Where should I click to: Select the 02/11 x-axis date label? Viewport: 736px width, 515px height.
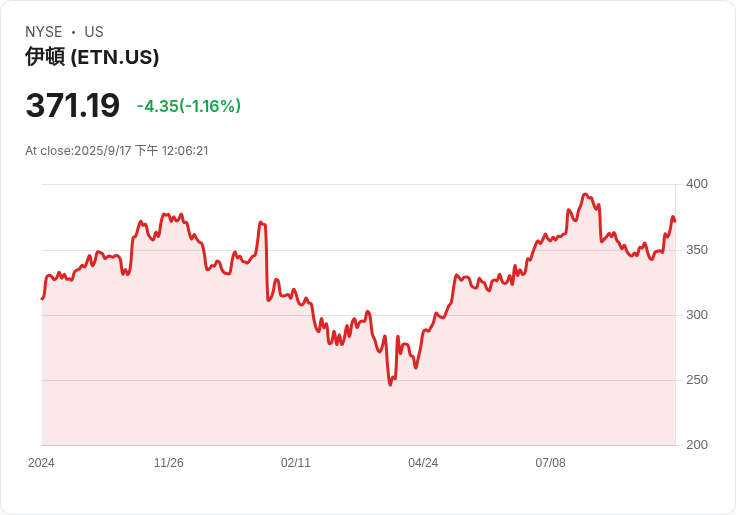[296, 463]
